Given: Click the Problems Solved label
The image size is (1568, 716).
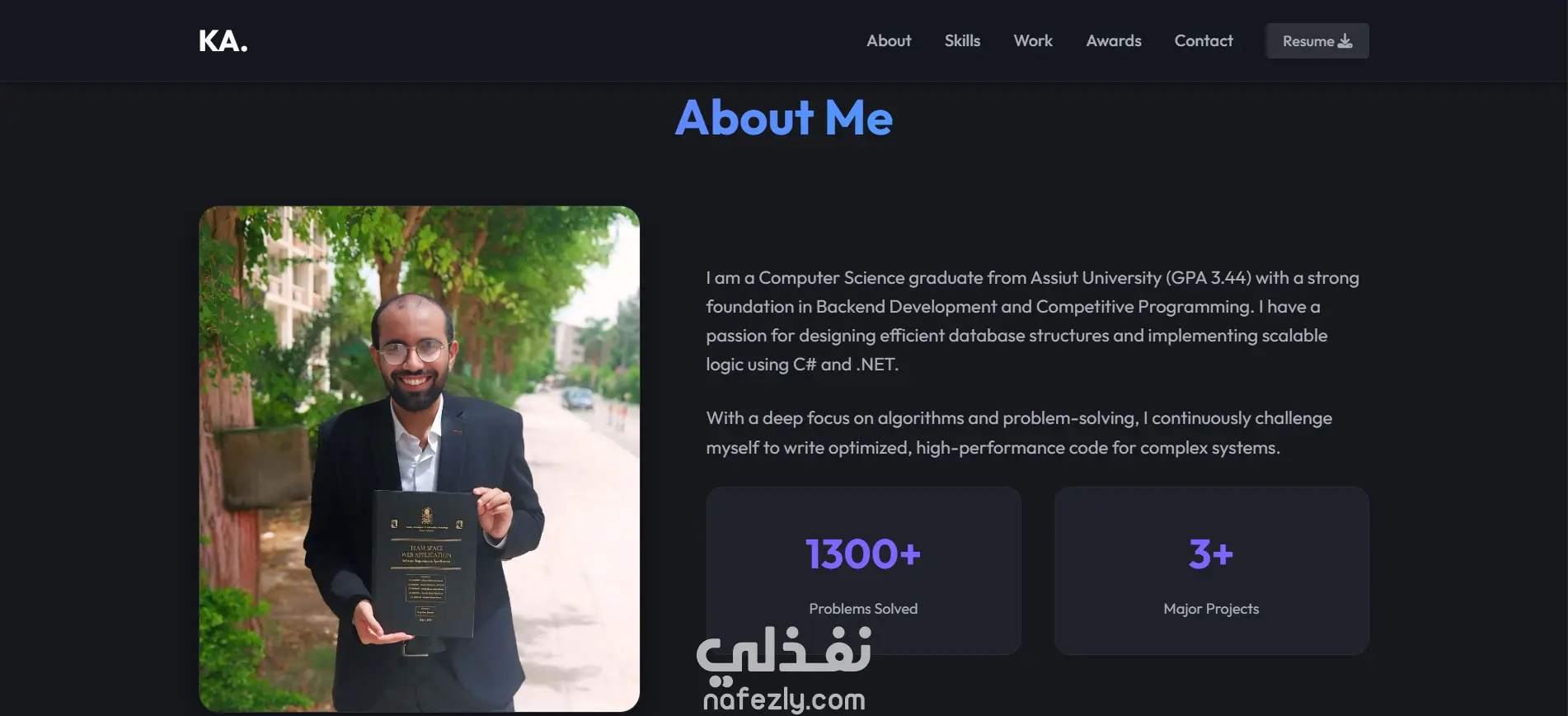Looking at the screenshot, I should point(863,609).
